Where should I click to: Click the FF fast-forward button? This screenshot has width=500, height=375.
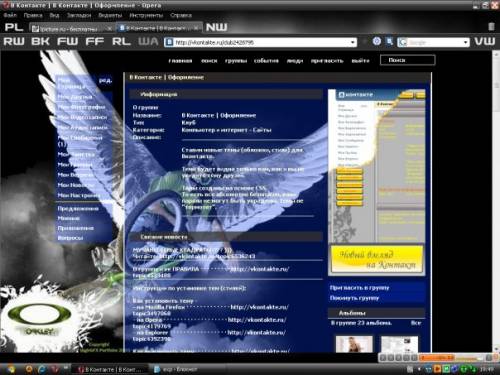tap(95, 42)
